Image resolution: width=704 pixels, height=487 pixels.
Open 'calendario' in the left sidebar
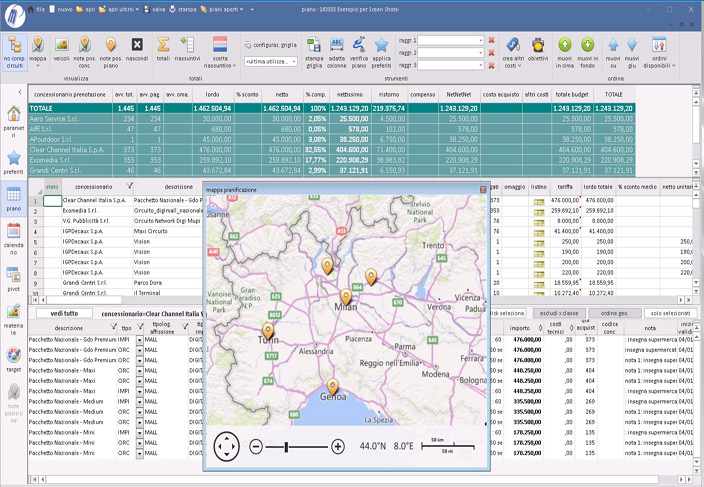[14, 239]
